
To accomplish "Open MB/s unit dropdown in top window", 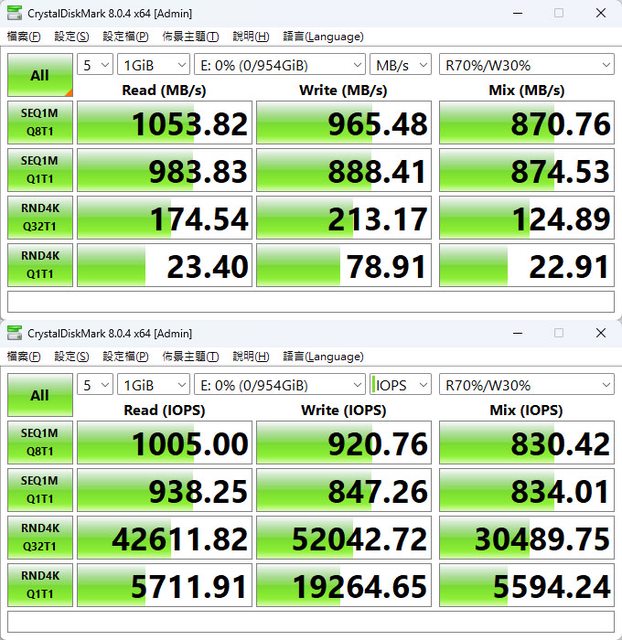I will 400,64.
